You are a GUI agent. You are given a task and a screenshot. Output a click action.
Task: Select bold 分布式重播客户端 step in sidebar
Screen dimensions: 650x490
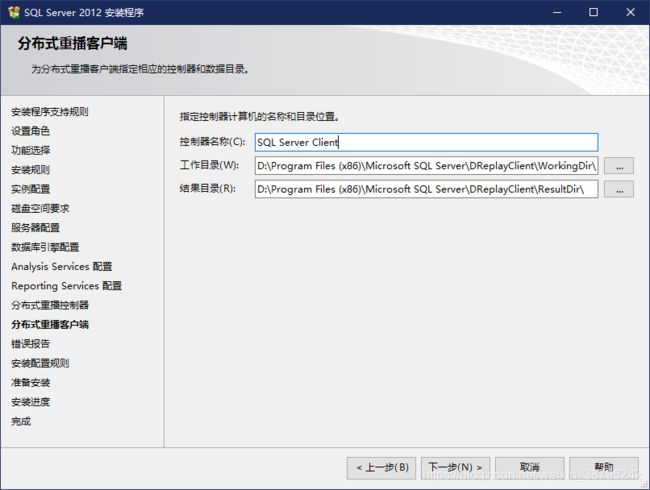click(50, 324)
